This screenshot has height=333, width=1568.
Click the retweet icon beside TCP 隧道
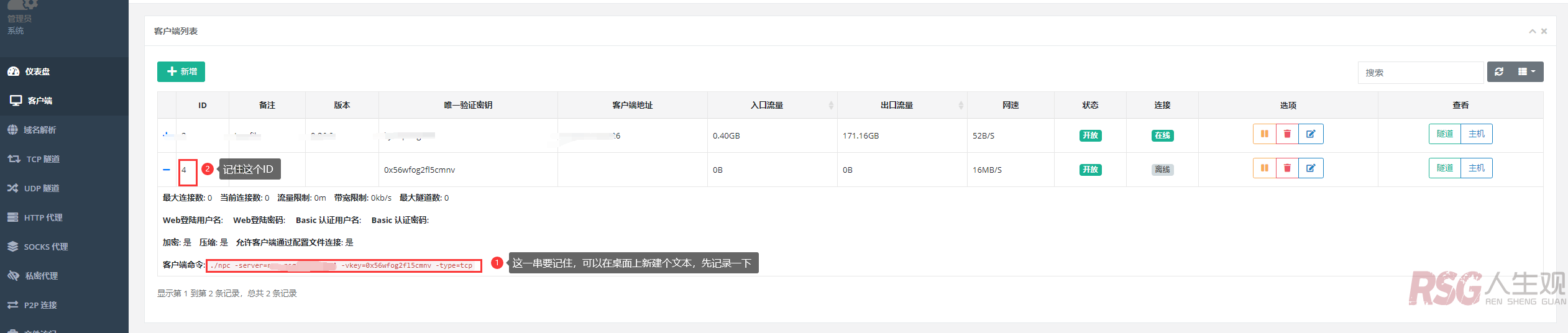14,159
